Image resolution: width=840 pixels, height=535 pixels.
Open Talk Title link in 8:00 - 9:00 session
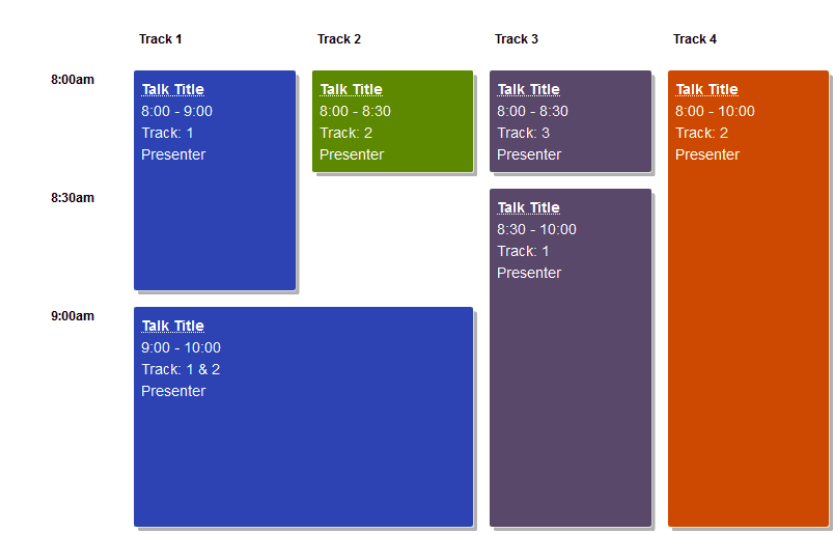coord(172,90)
